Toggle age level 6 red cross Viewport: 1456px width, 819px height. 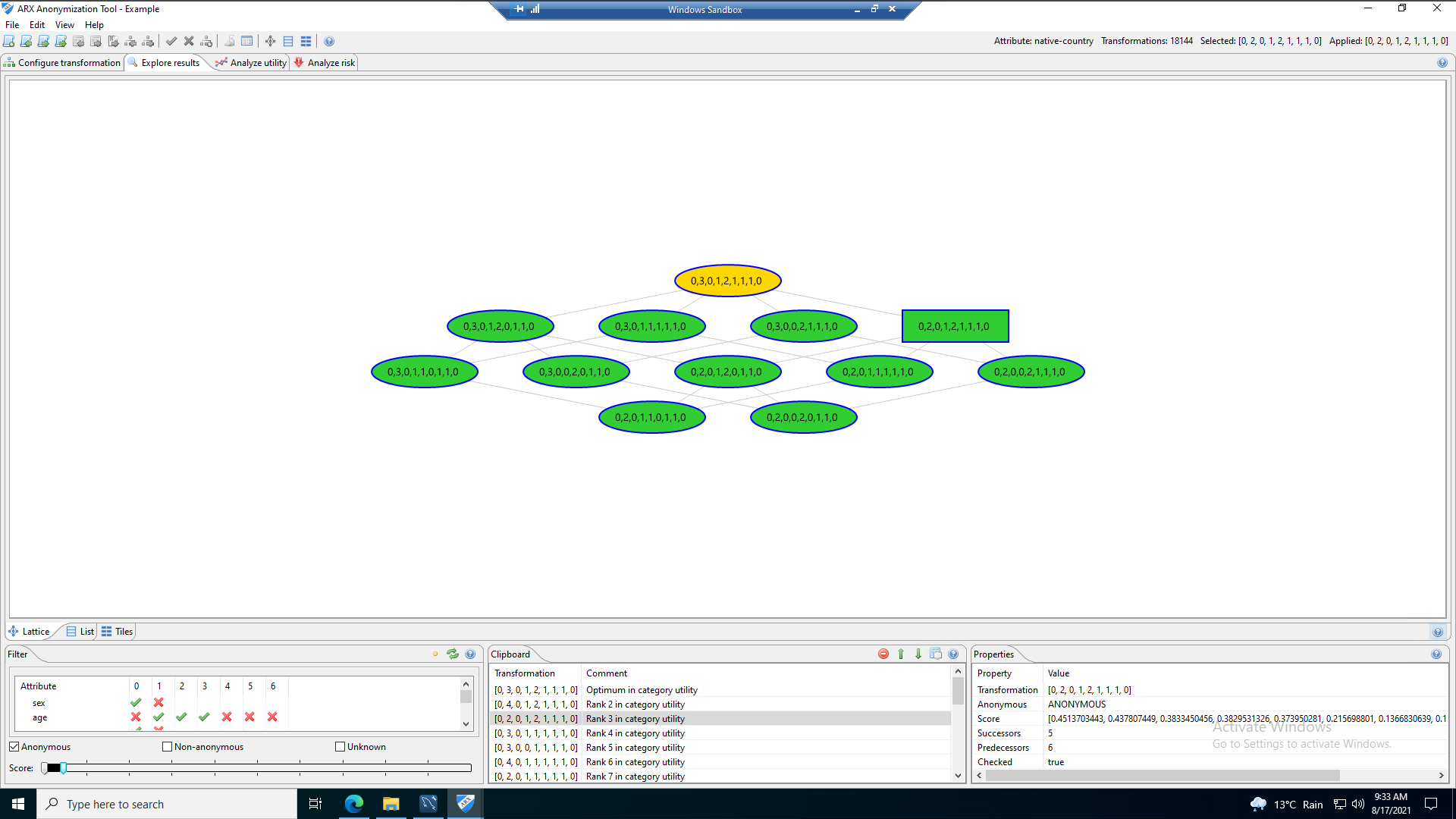click(272, 717)
